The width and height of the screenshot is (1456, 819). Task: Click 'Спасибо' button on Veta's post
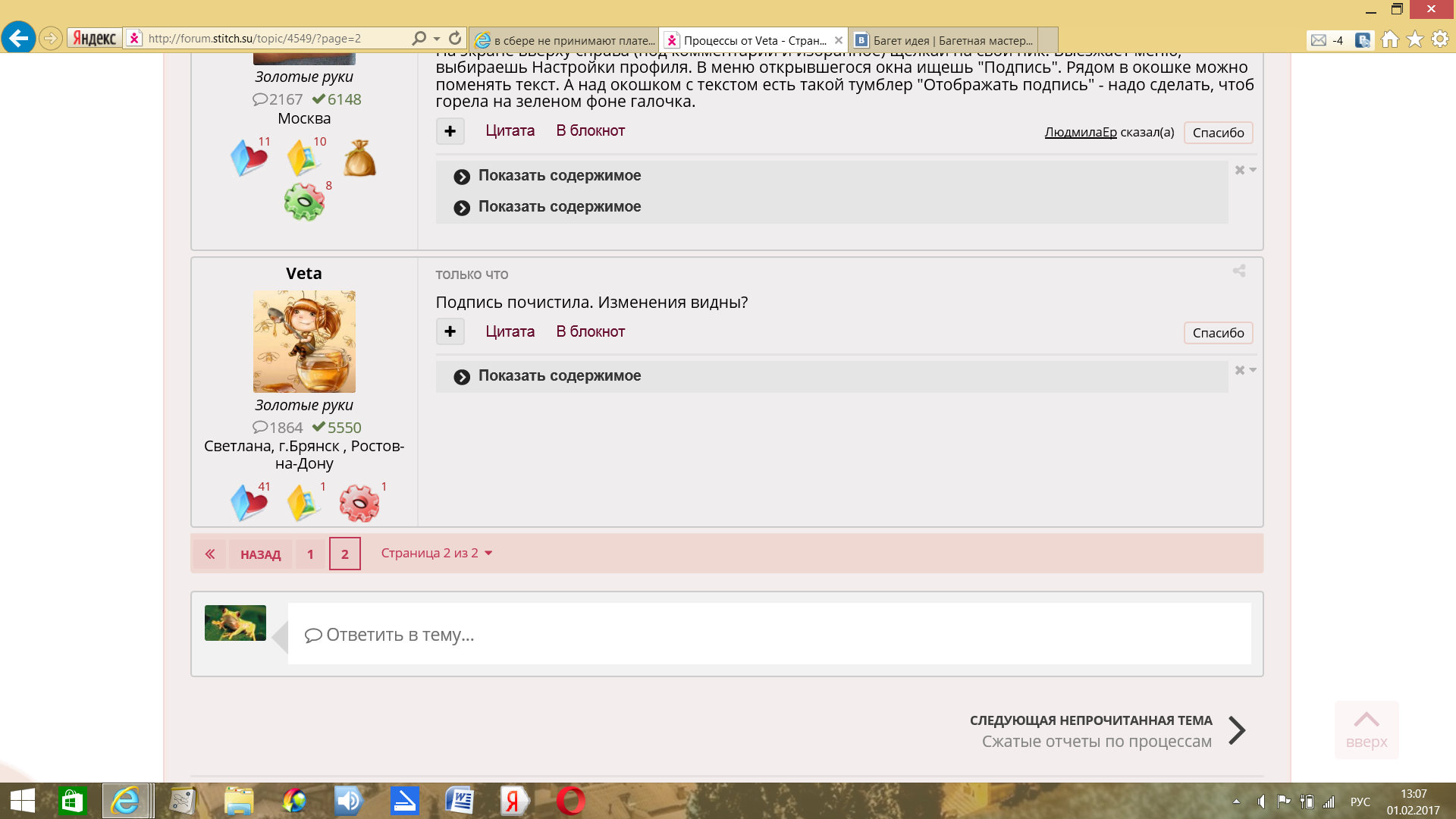[x=1217, y=333]
